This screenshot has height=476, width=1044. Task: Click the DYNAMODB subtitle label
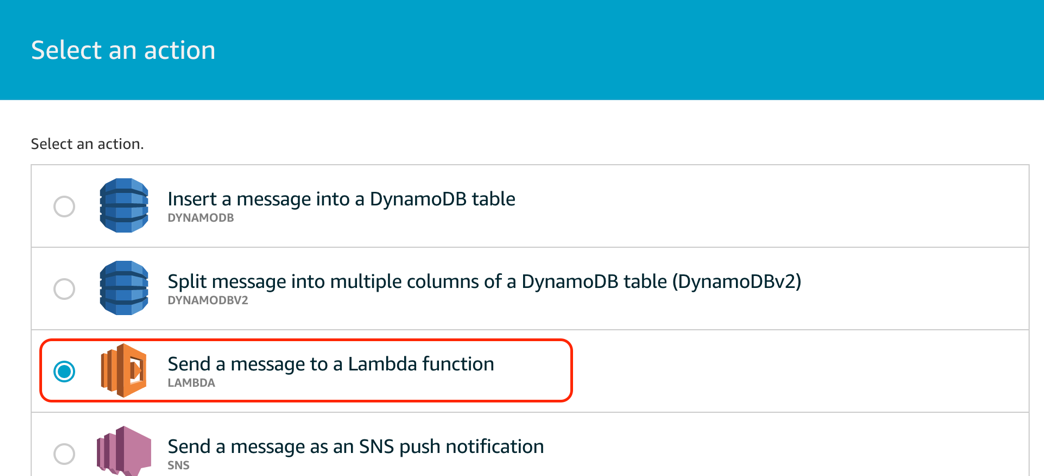200,218
